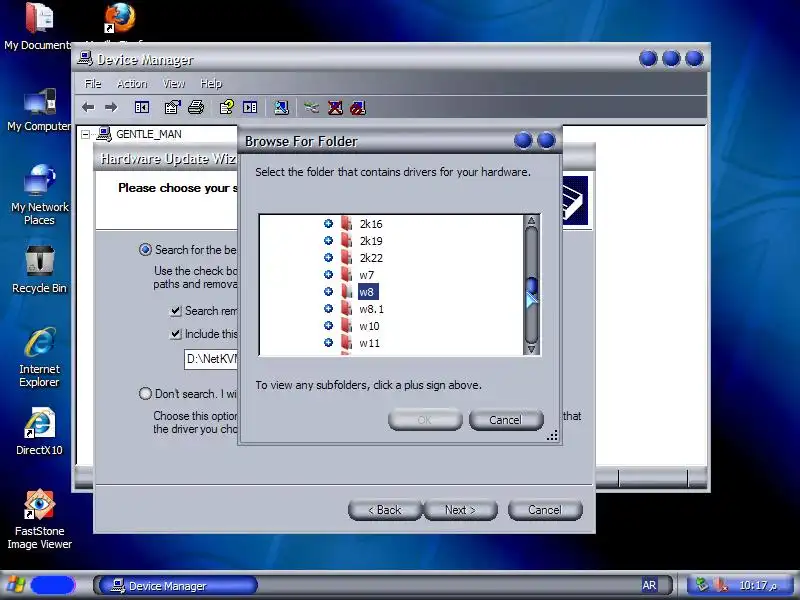The height and width of the screenshot is (600, 800).
Task: Toggle the action pane toolbar icon
Action: [250, 108]
